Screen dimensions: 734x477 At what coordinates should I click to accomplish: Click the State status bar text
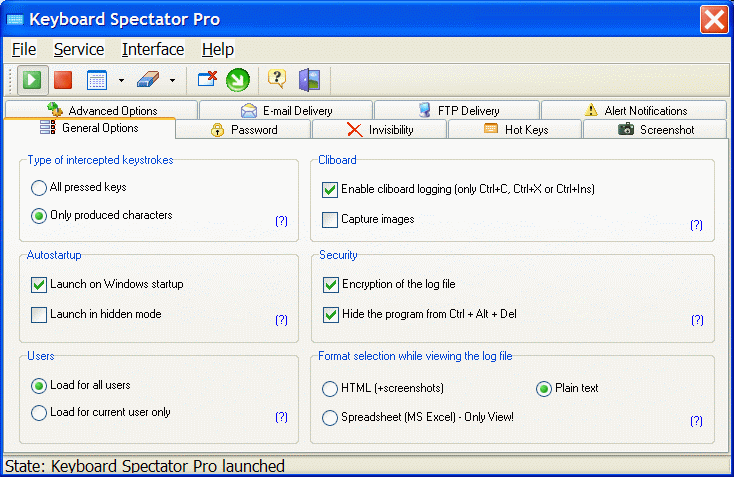click(145, 466)
